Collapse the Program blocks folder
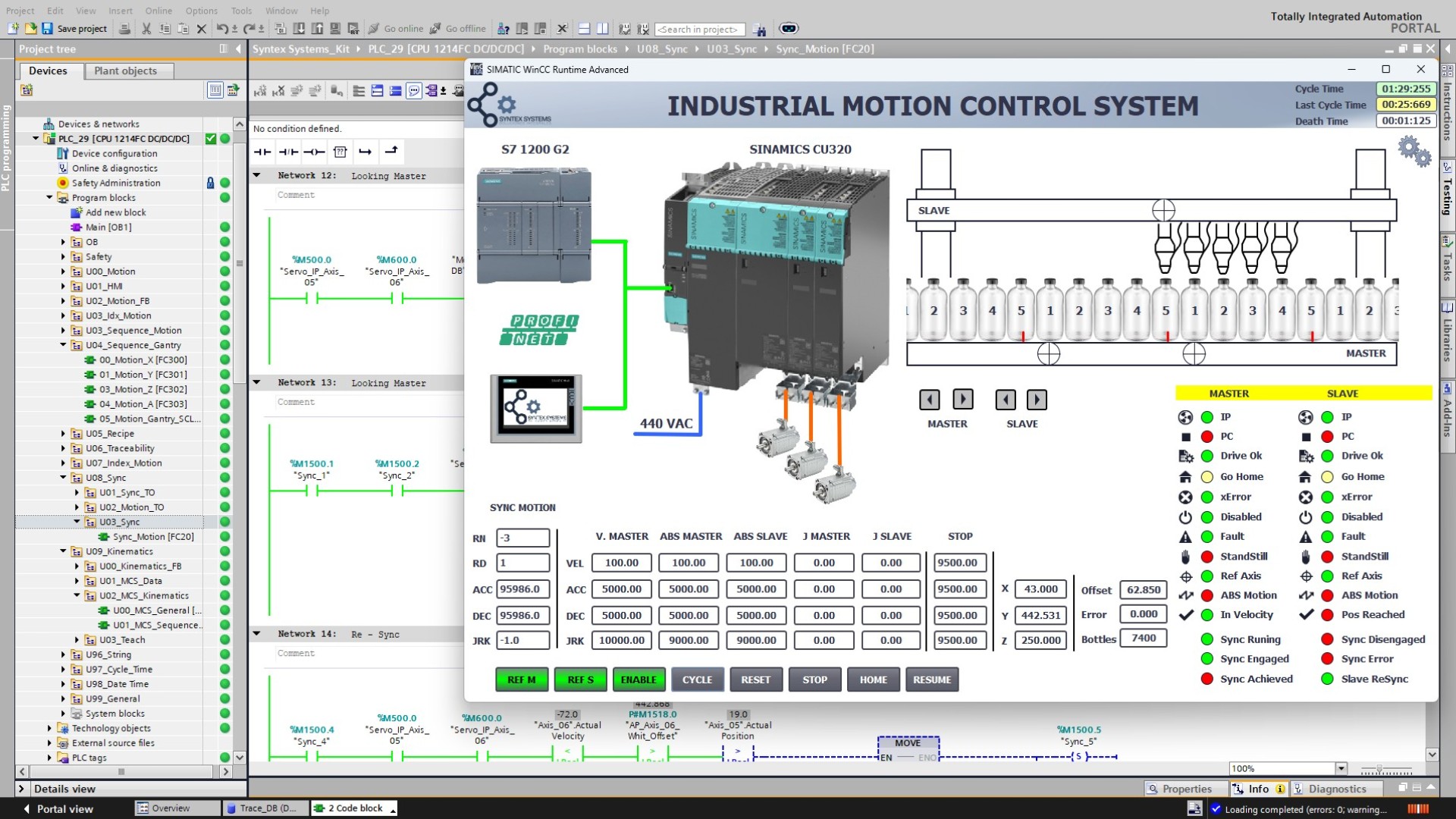Viewport: 1456px width, 819px height. 49,198
